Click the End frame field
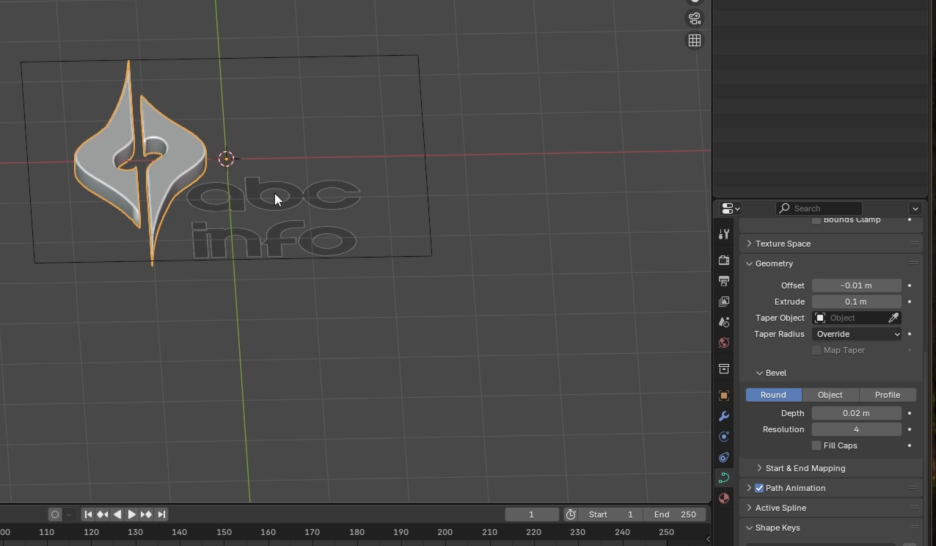This screenshot has width=936, height=546. pos(675,514)
